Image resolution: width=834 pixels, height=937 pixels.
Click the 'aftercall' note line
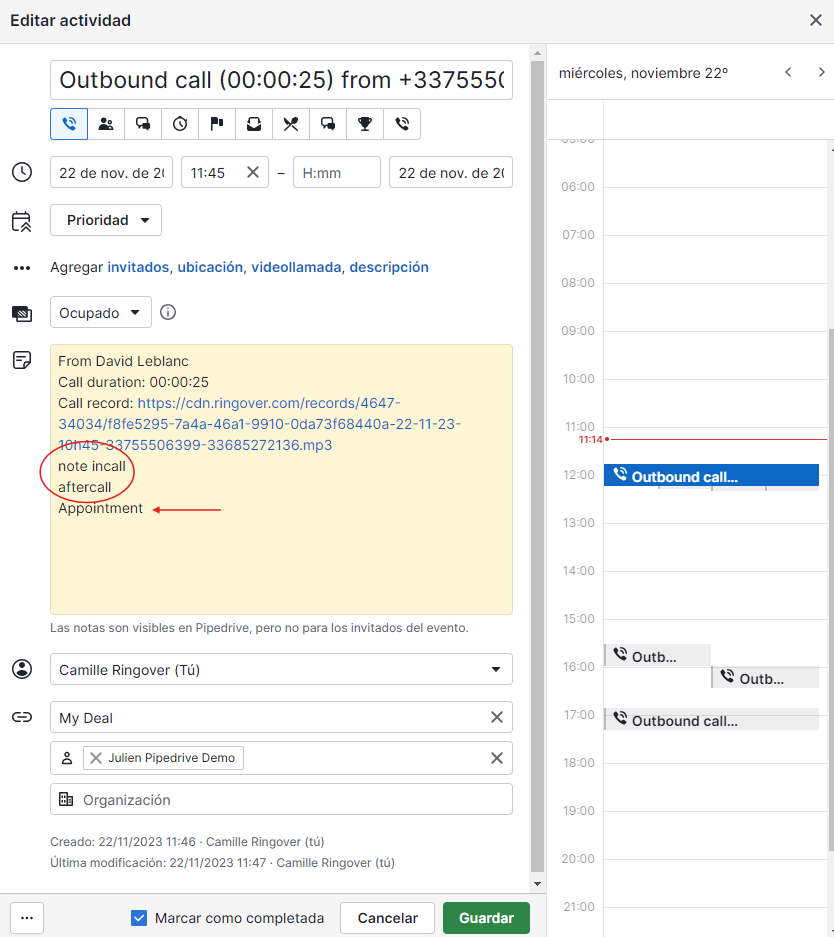tap(84, 487)
